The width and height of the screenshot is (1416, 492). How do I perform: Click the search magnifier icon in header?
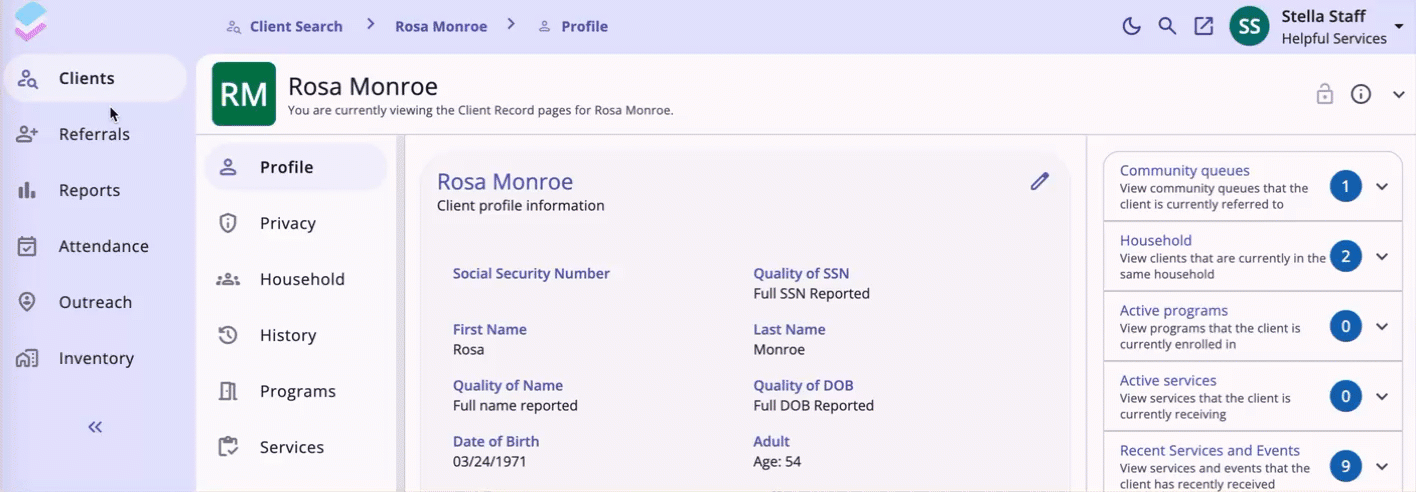click(1167, 27)
